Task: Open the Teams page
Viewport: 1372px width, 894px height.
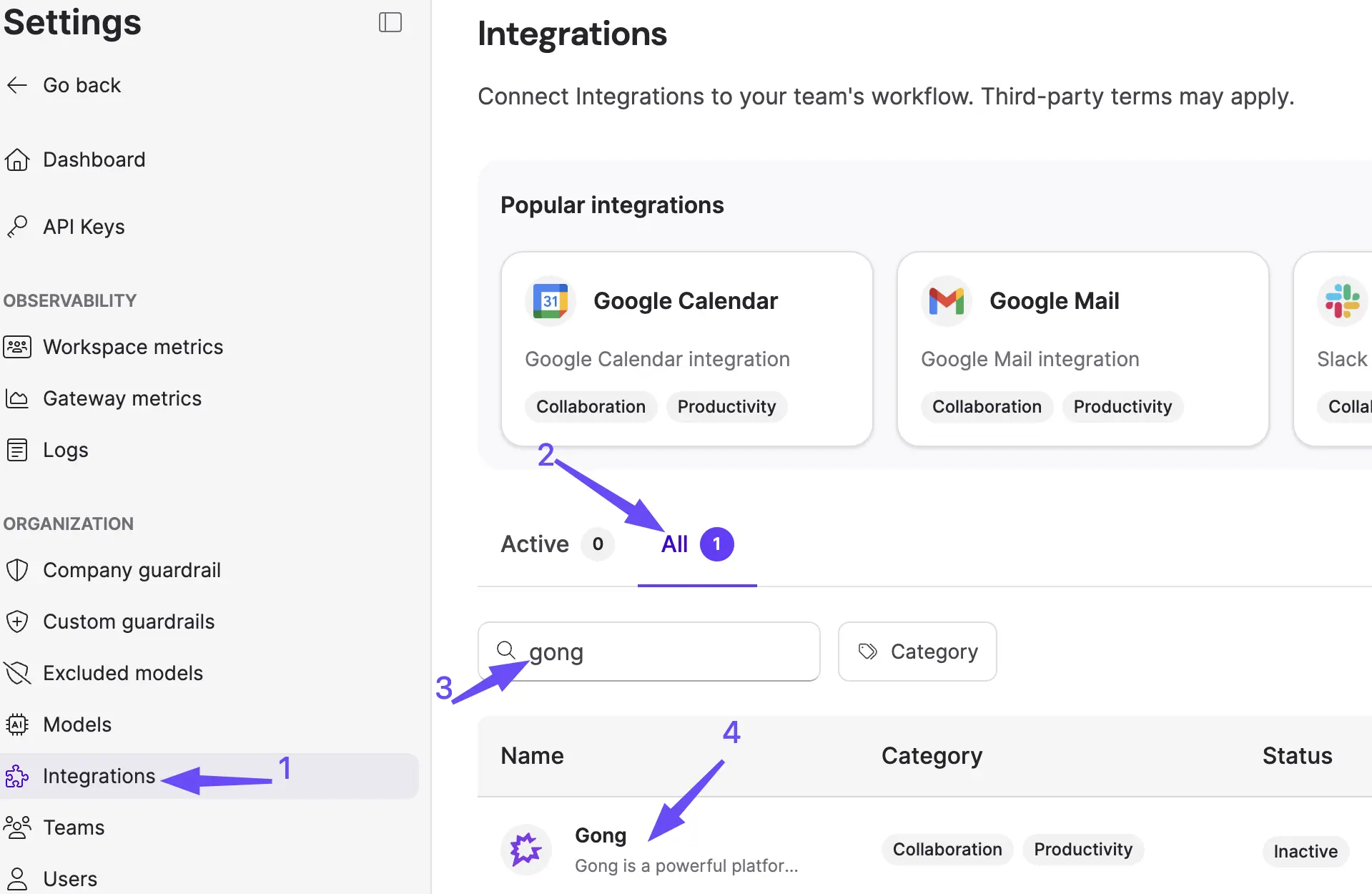Action: [x=74, y=827]
